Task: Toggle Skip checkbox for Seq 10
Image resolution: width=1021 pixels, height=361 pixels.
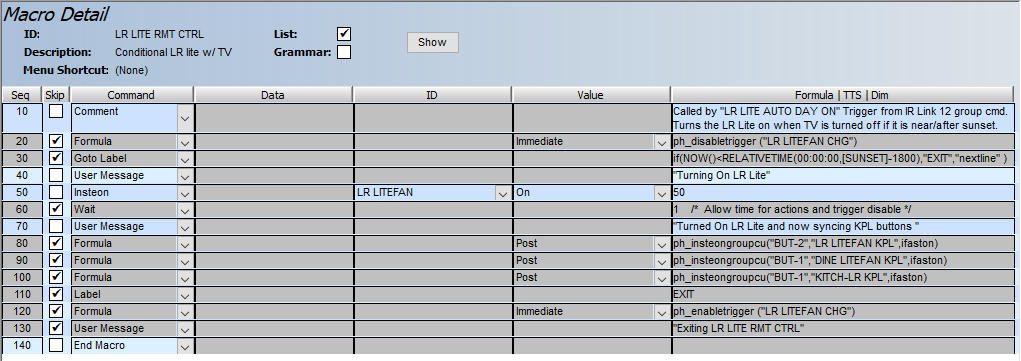Action: click(56, 111)
